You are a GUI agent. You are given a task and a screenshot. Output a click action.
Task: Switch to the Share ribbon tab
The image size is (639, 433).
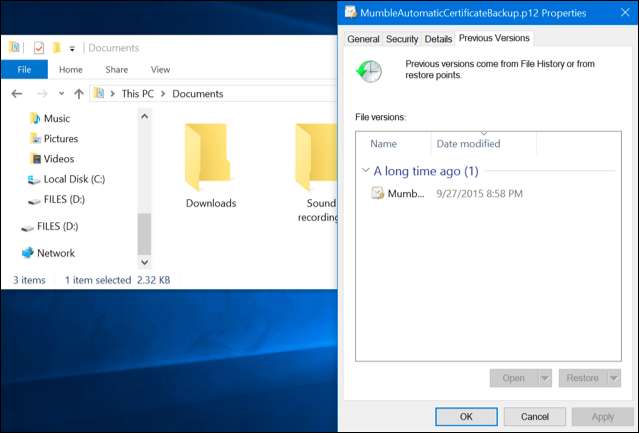point(117,70)
